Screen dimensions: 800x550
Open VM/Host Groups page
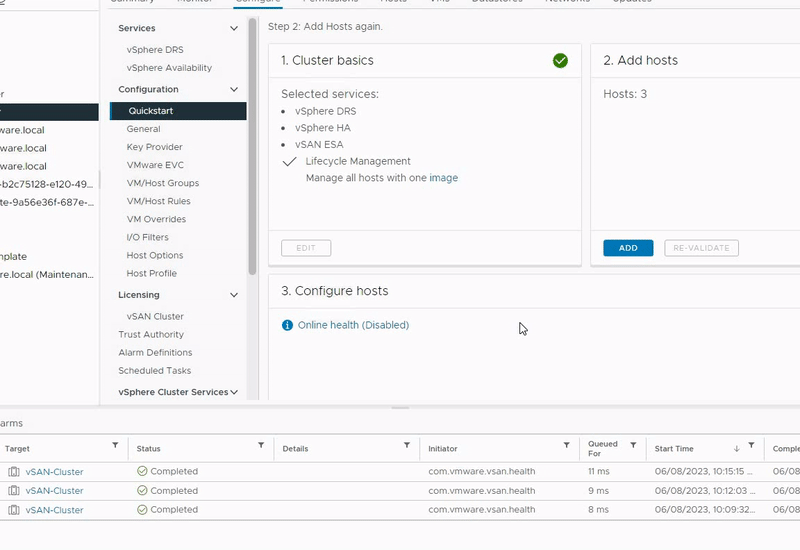coord(163,183)
